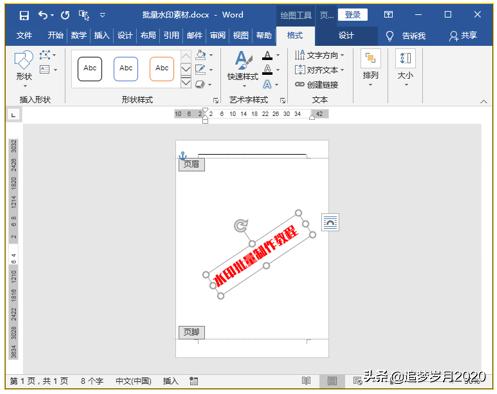Open the 对齐文本 align text menu
497x394 pixels.
click(x=319, y=70)
